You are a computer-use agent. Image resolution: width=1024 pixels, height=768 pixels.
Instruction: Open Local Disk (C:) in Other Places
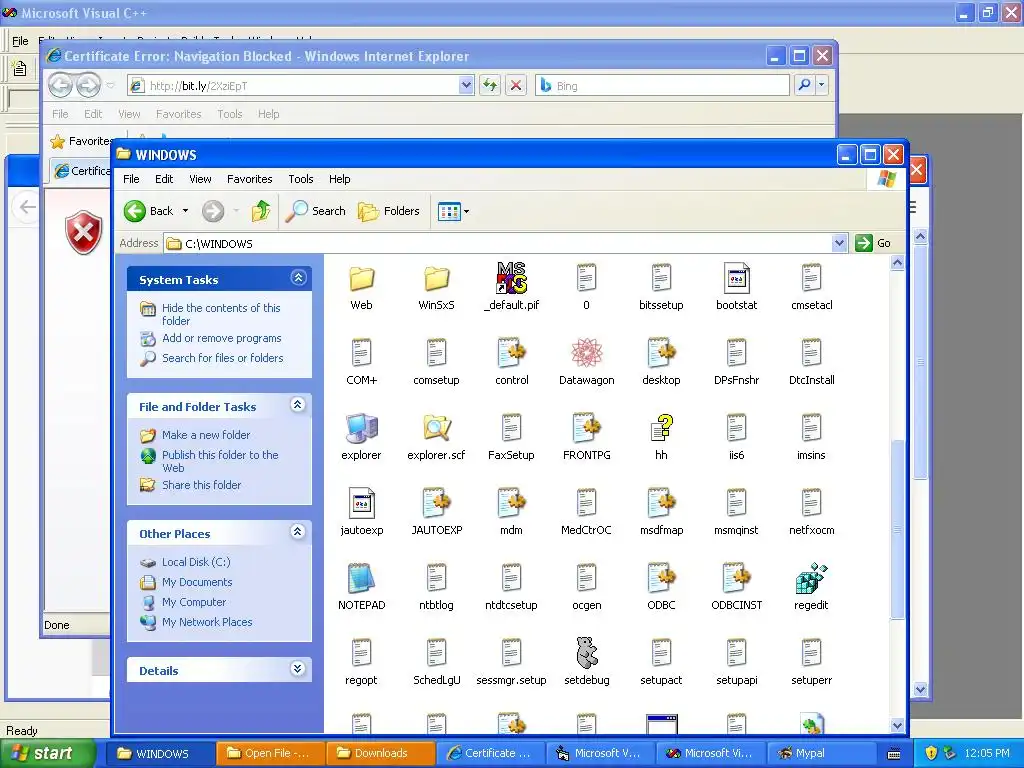click(196, 562)
